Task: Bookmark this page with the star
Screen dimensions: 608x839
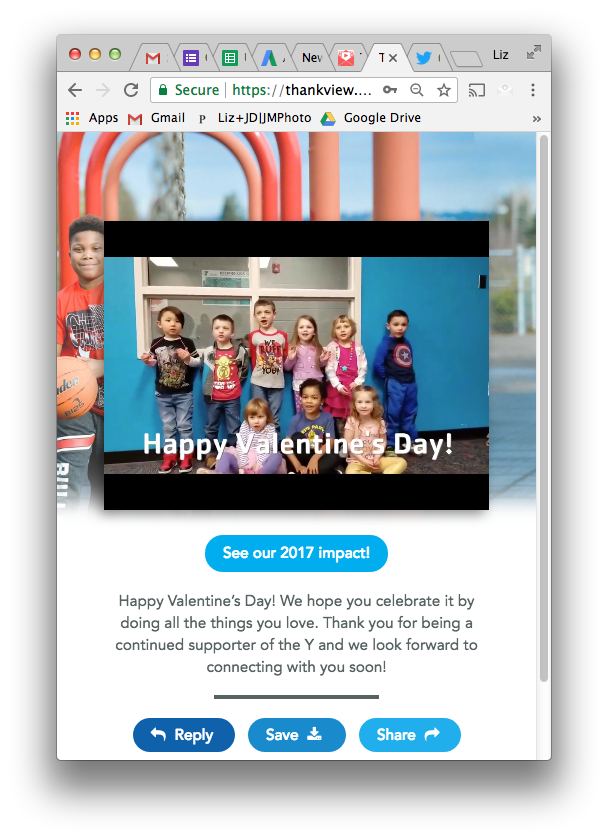Action: (444, 90)
